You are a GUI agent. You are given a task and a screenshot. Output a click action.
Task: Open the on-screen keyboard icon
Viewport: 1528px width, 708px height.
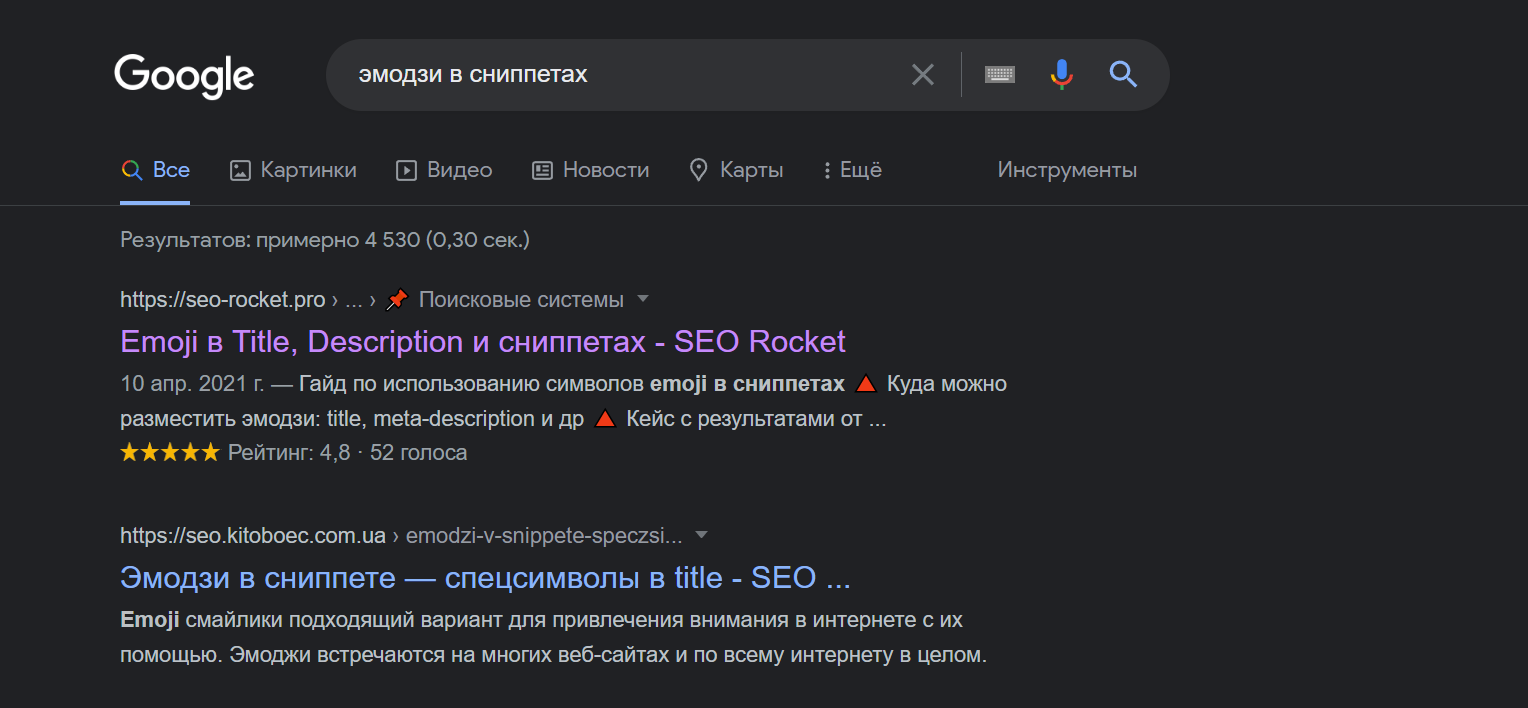pos(1000,75)
